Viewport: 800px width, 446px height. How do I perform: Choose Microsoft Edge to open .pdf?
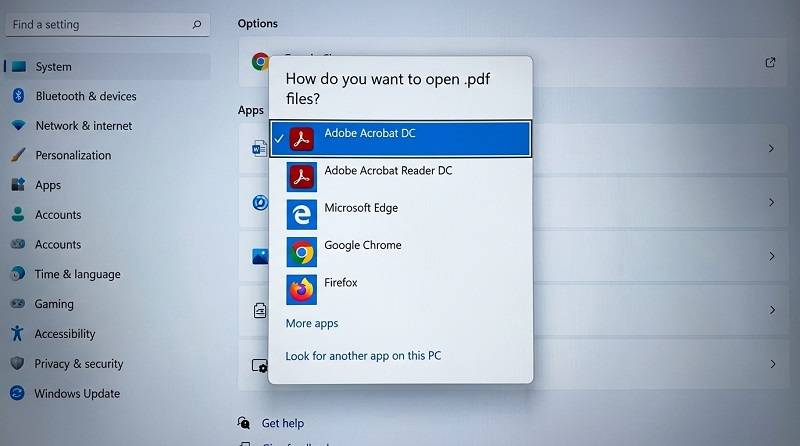(x=401, y=214)
